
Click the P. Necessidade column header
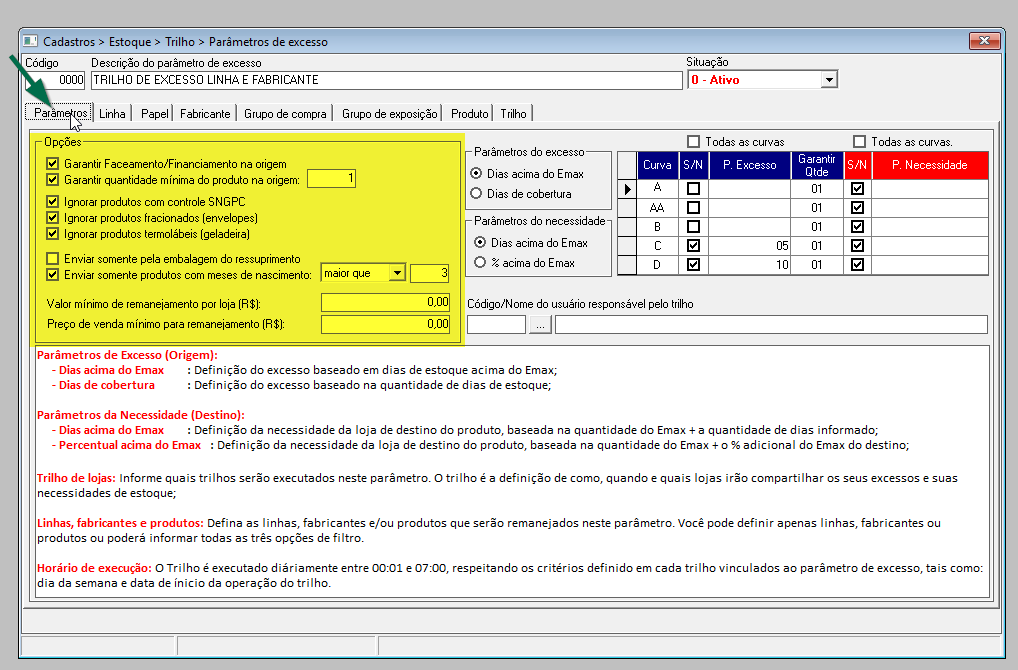930,166
